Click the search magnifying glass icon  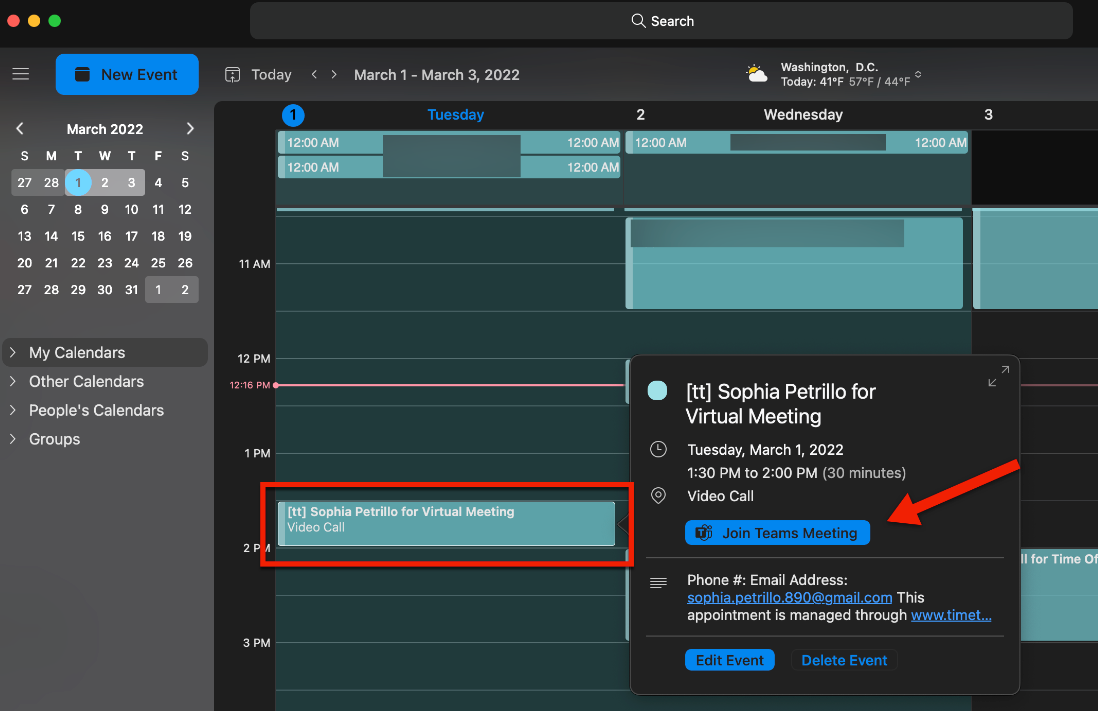tap(637, 20)
